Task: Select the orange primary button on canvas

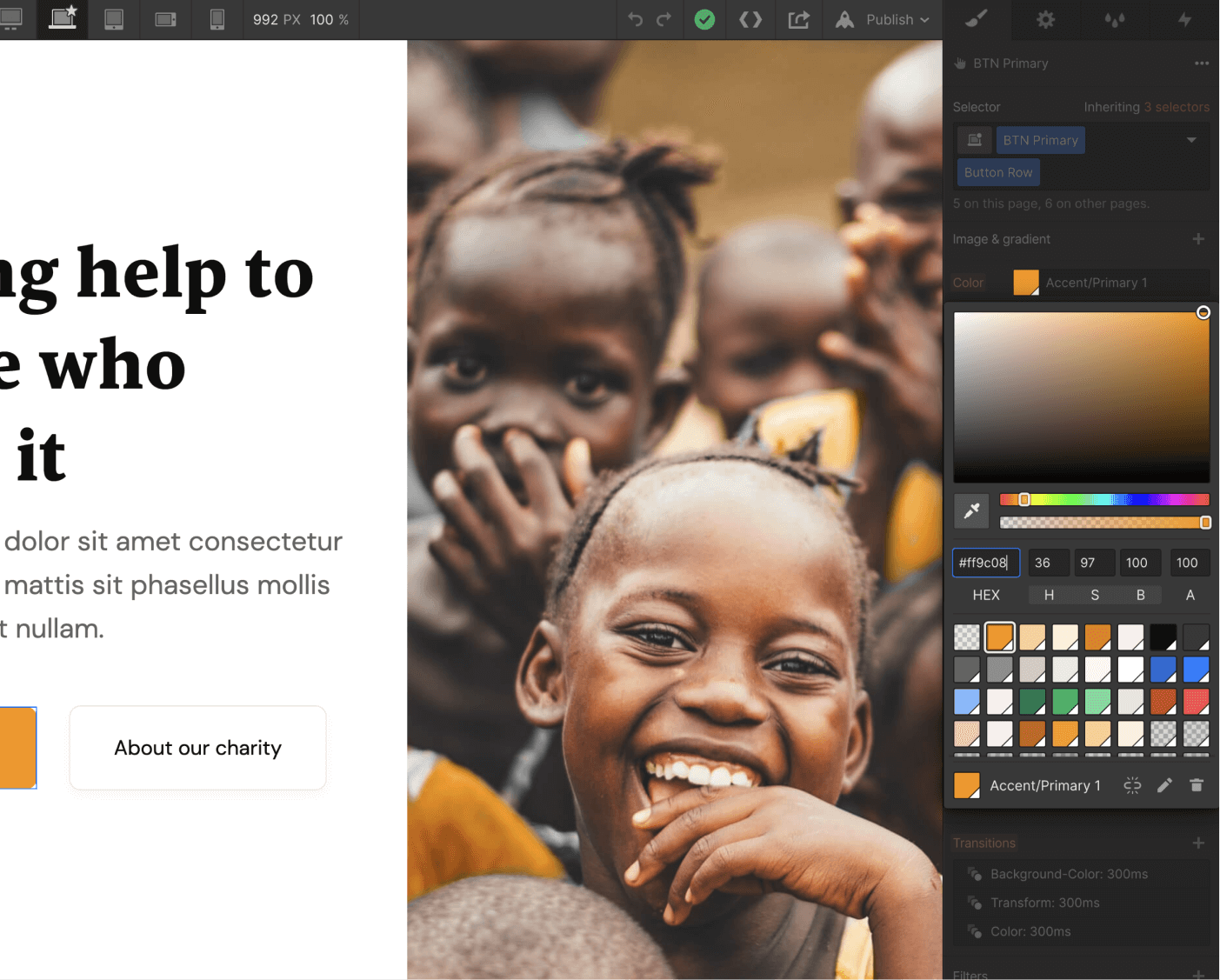Action: point(17,748)
